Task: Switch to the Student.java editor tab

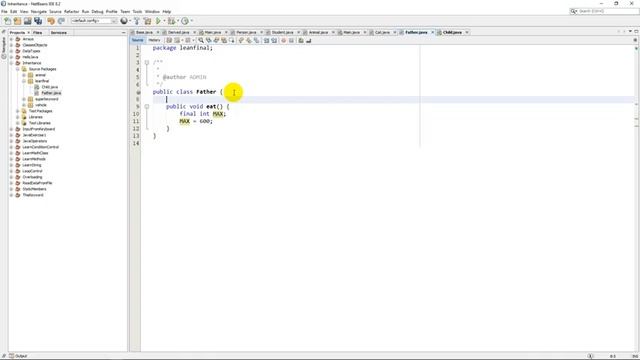Action: [x=282, y=32]
